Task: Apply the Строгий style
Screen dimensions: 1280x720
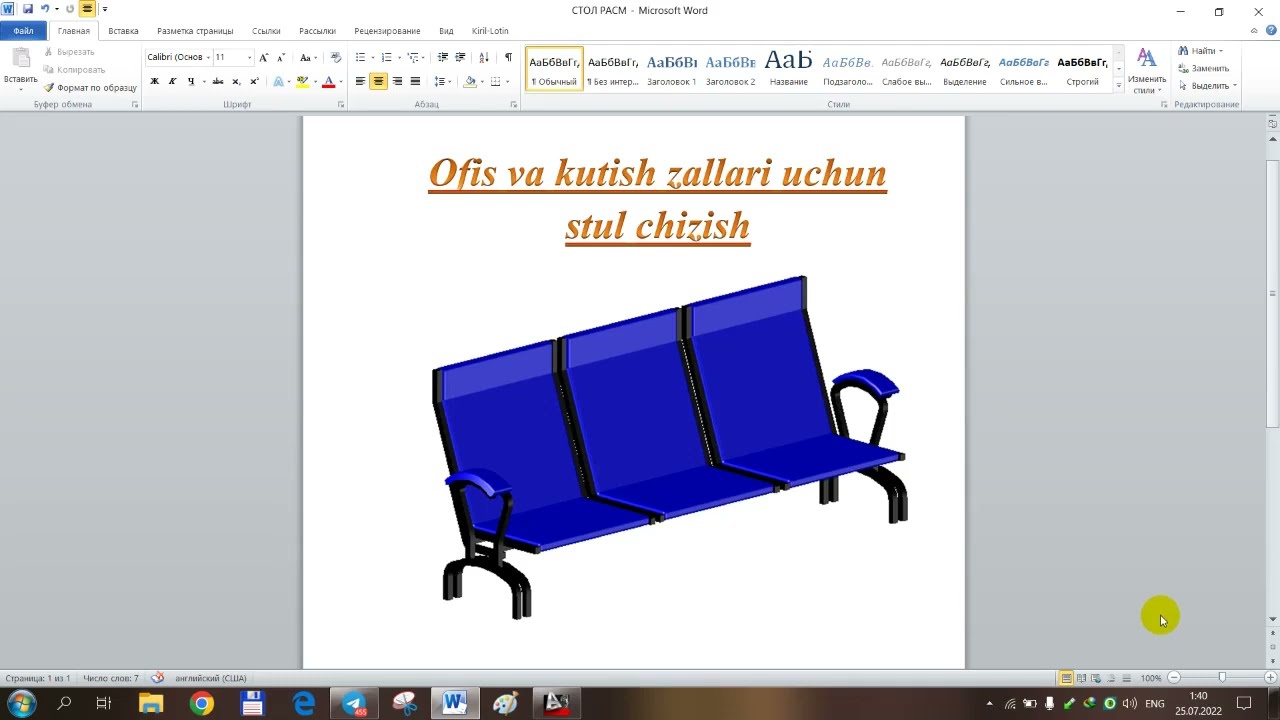Action: tap(1082, 69)
